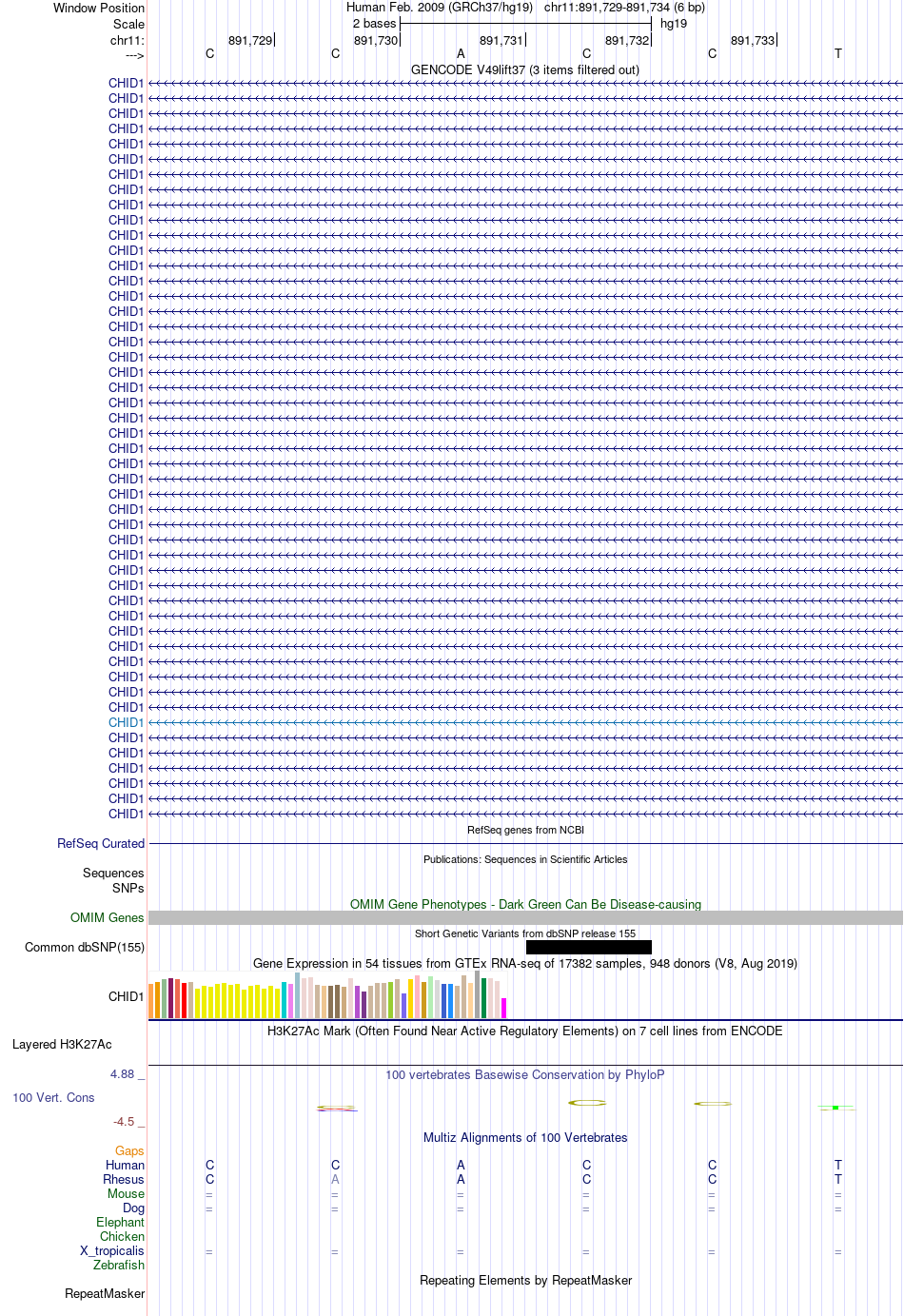904x1316 pixels.
Task: Click the green PhyloP mark above T column
Action: [835, 1108]
